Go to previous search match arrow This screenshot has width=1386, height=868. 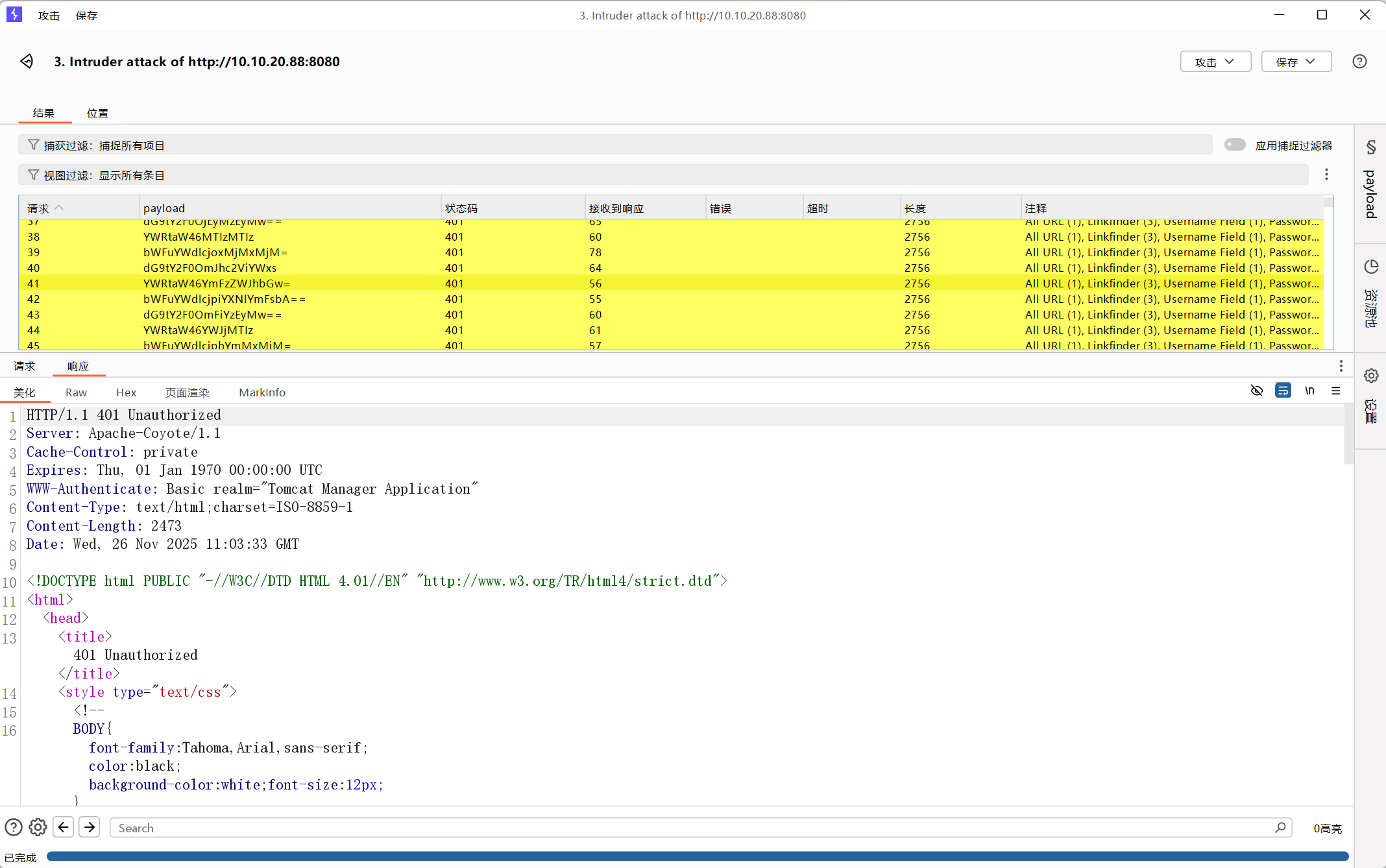click(64, 827)
